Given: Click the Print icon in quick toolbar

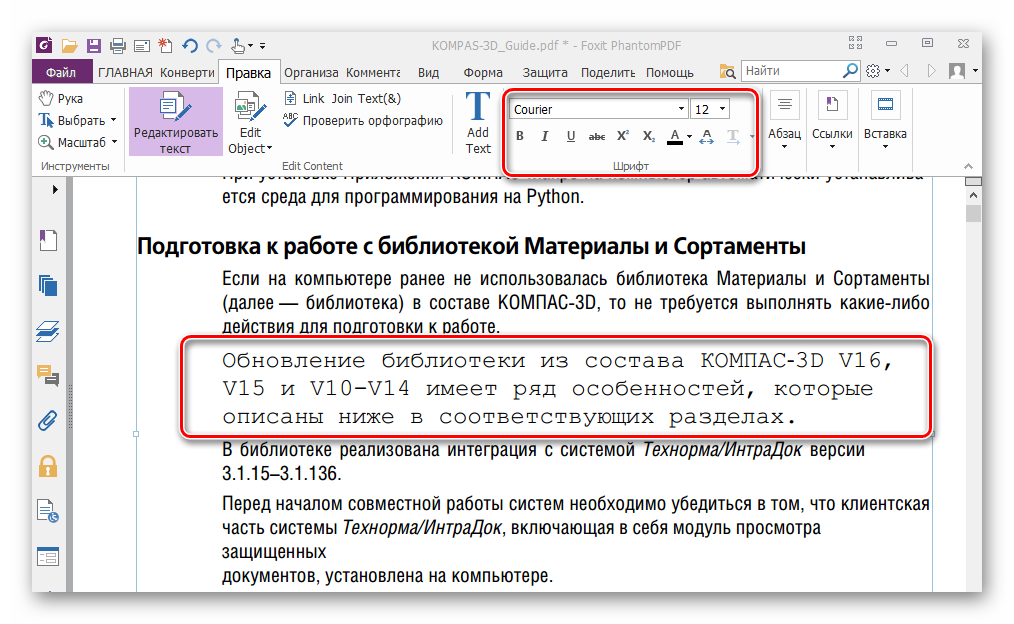Looking at the screenshot, I should pyautogui.click(x=117, y=45).
